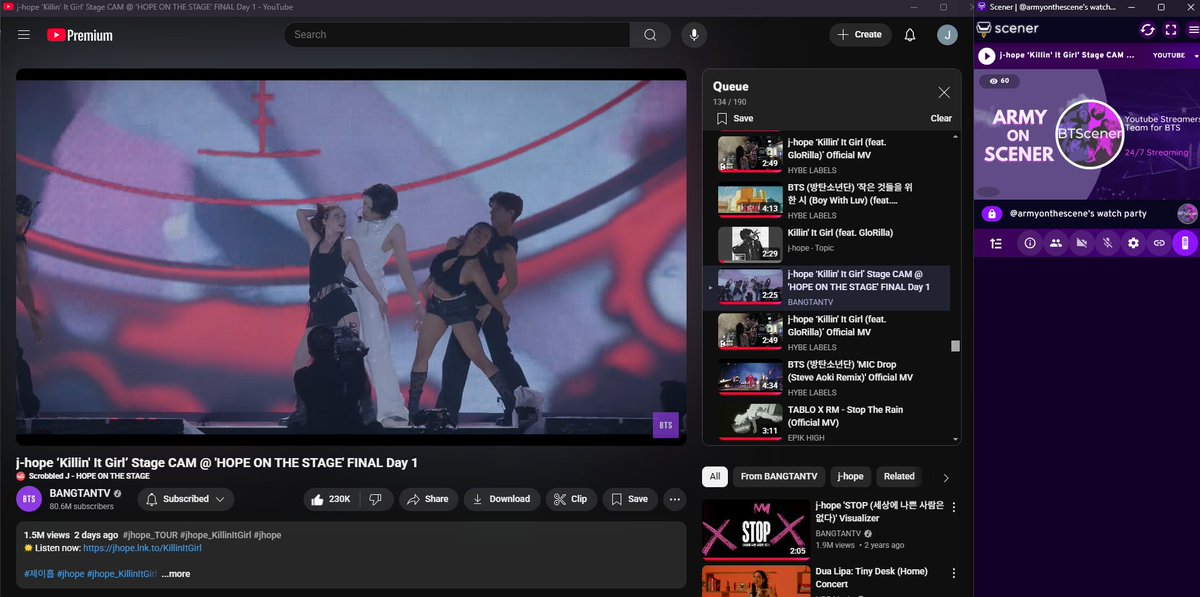Expand the description with ...more
The width and height of the screenshot is (1200, 597).
point(175,574)
